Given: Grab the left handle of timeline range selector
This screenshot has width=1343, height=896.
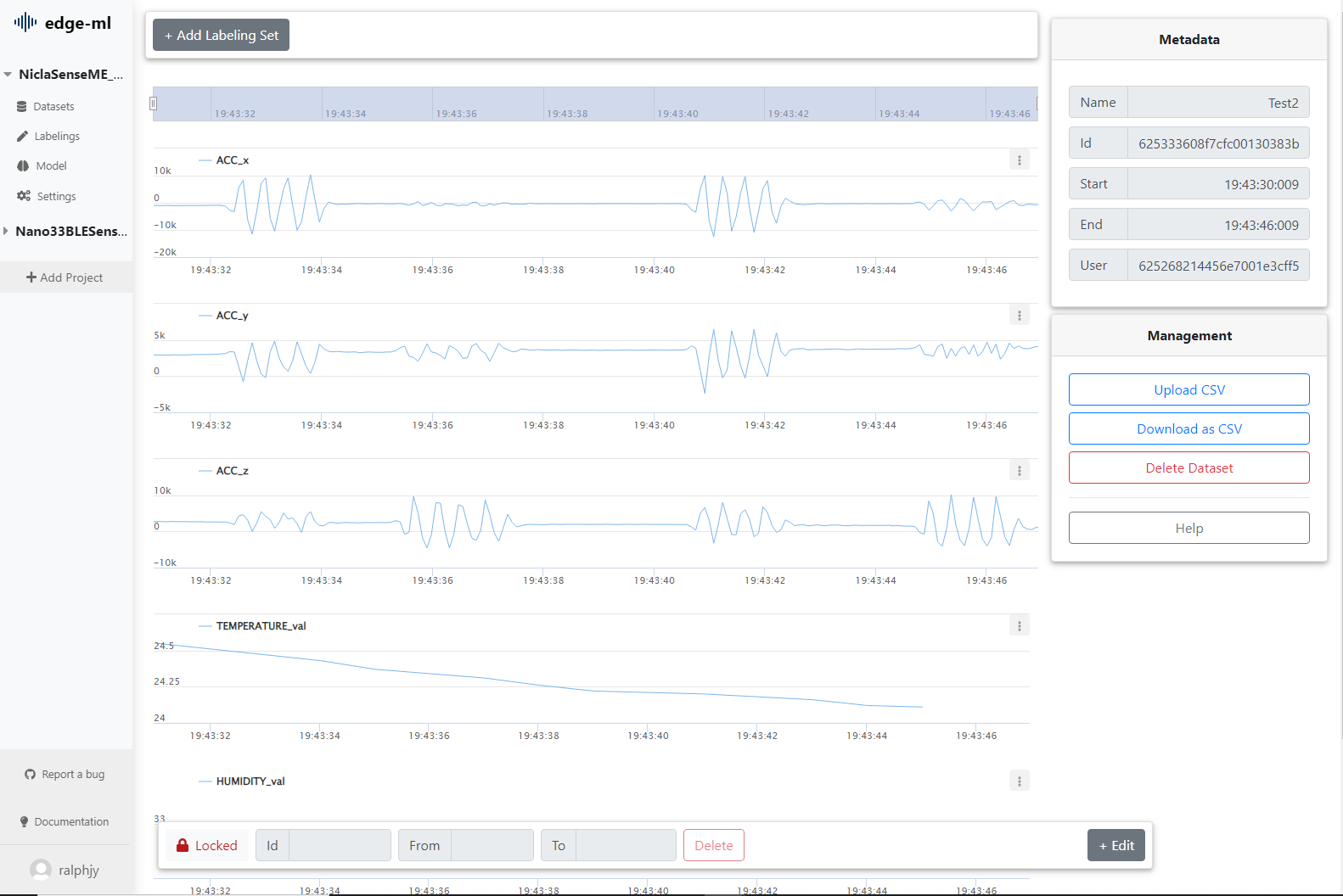Looking at the screenshot, I should (x=153, y=104).
